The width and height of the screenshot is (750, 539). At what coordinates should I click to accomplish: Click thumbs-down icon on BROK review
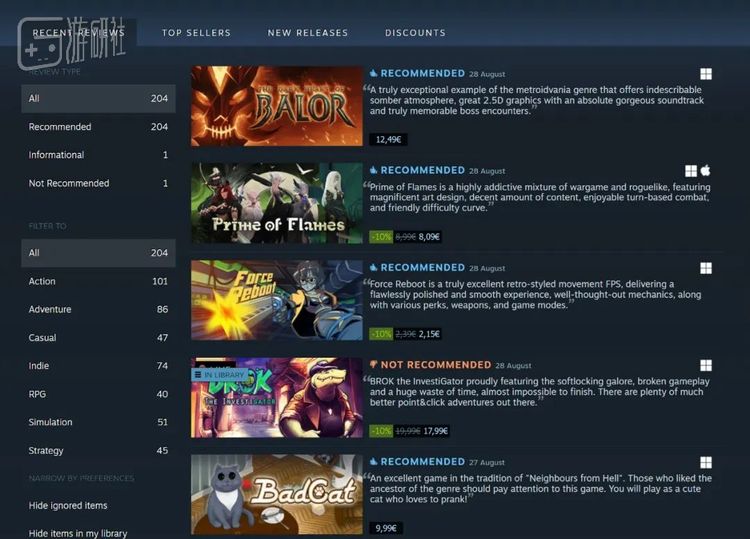(374, 364)
